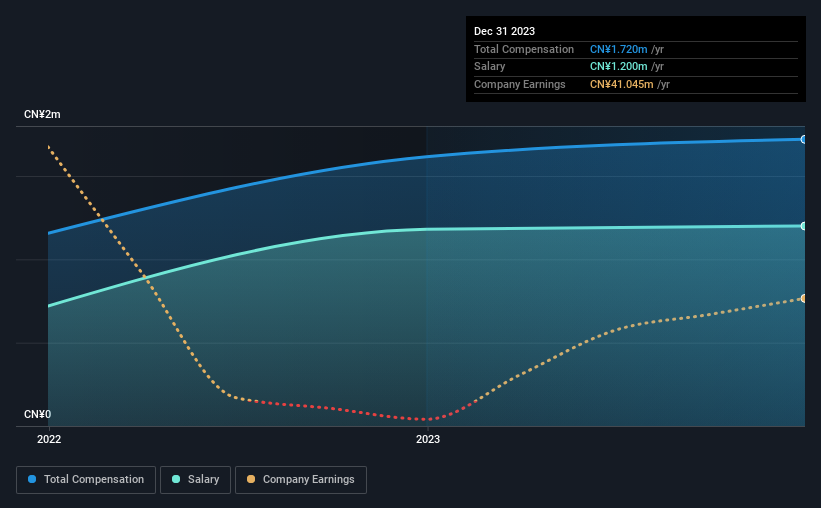Click the orange Company Earnings legend dot
The height and width of the screenshot is (508, 821).
[251, 479]
